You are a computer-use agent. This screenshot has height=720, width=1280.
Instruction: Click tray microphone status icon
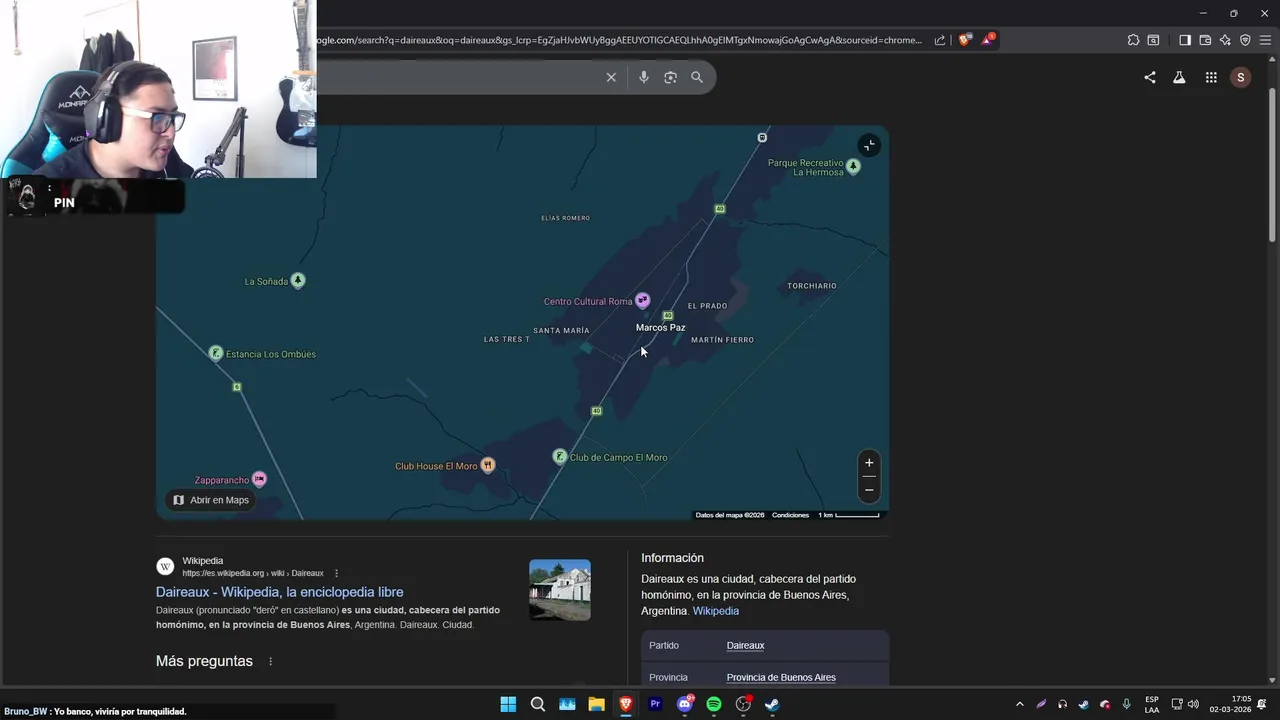[1127, 704]
